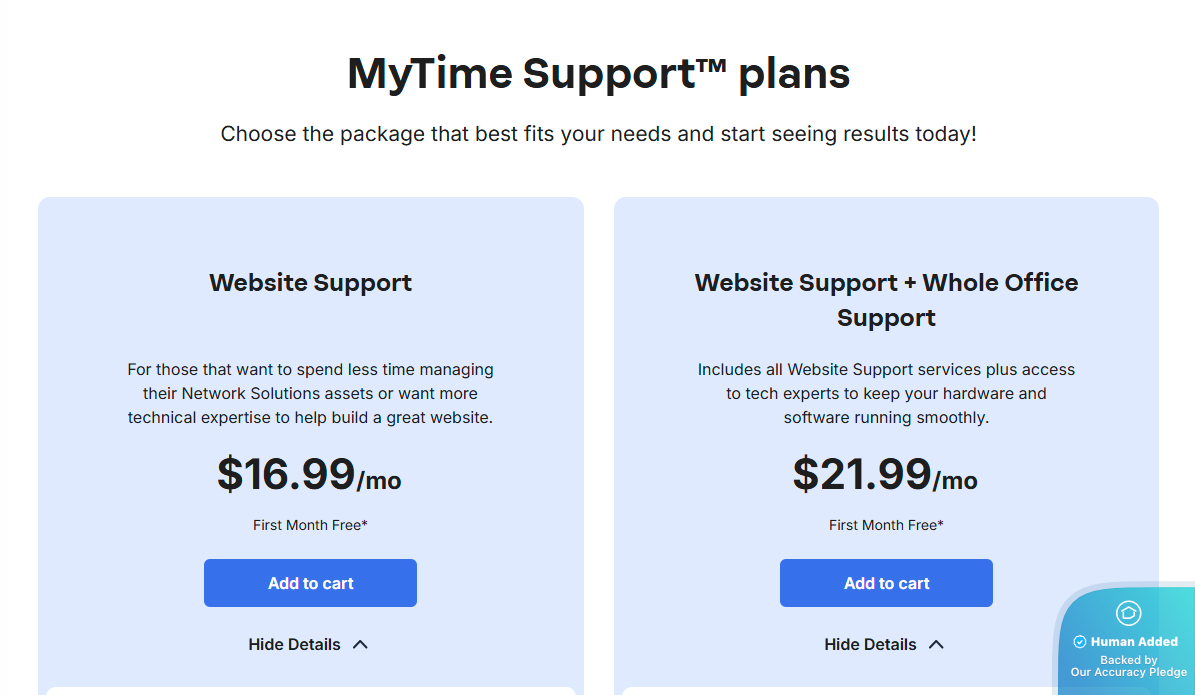Open the Backed by Our Accuracy Pledge text
The image size is (1195, 695).
tap(1129, 666)
